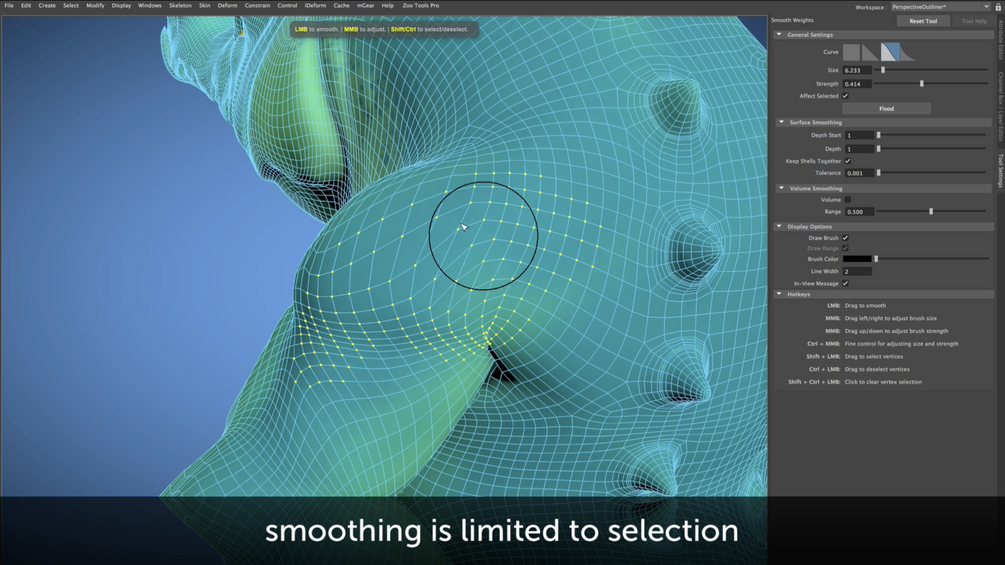1005x565 pixels.
Task: Open the iDeform menu
Action: tap(315, 6)
